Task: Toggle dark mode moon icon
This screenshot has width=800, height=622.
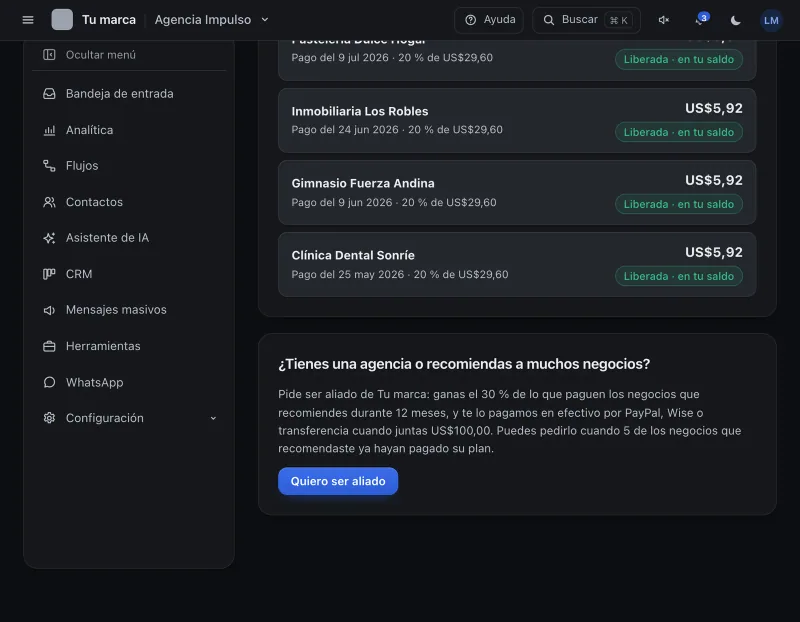Action: coord(735,20)
